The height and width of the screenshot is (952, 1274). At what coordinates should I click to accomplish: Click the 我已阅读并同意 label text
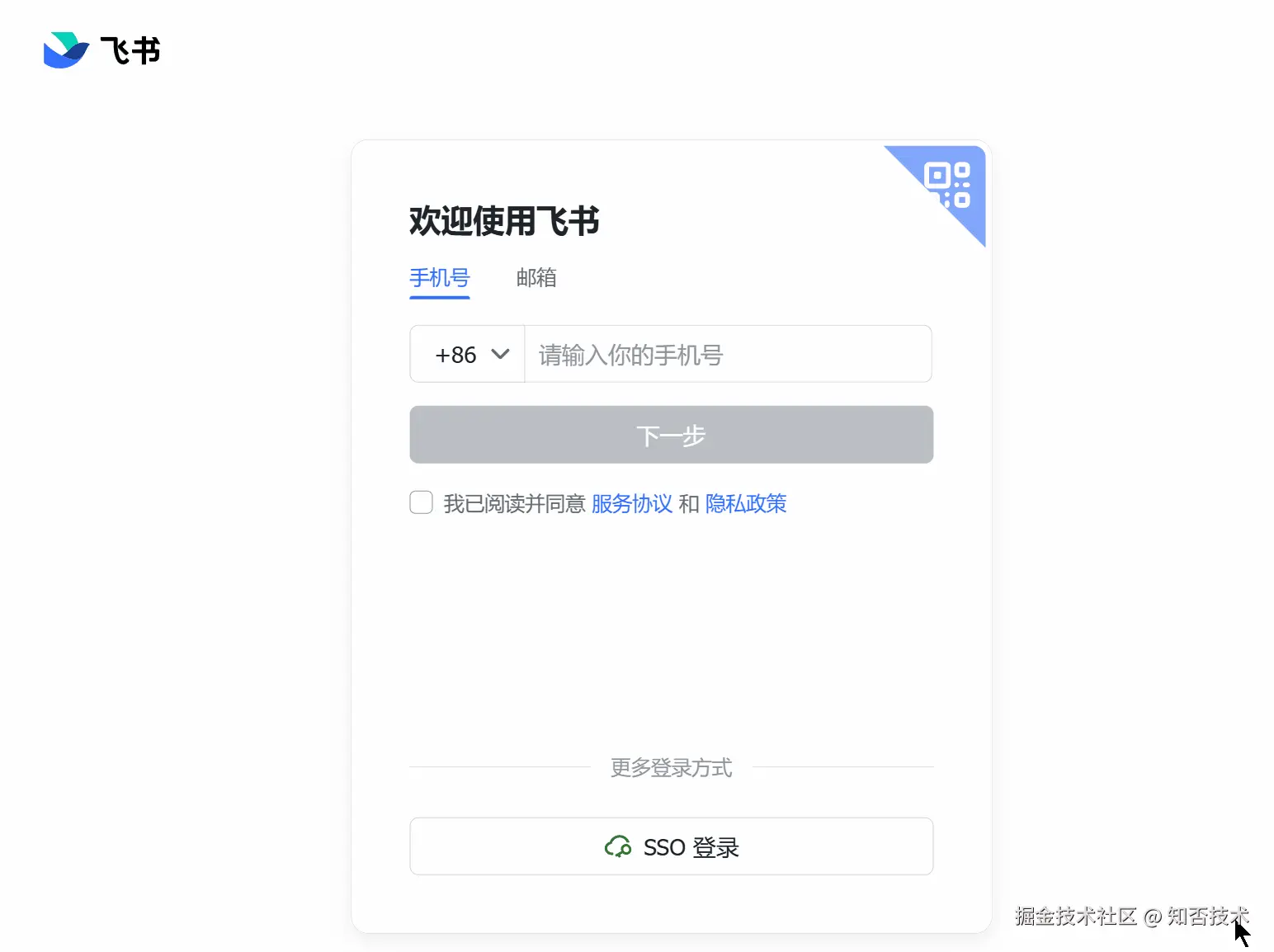point(514,503)
